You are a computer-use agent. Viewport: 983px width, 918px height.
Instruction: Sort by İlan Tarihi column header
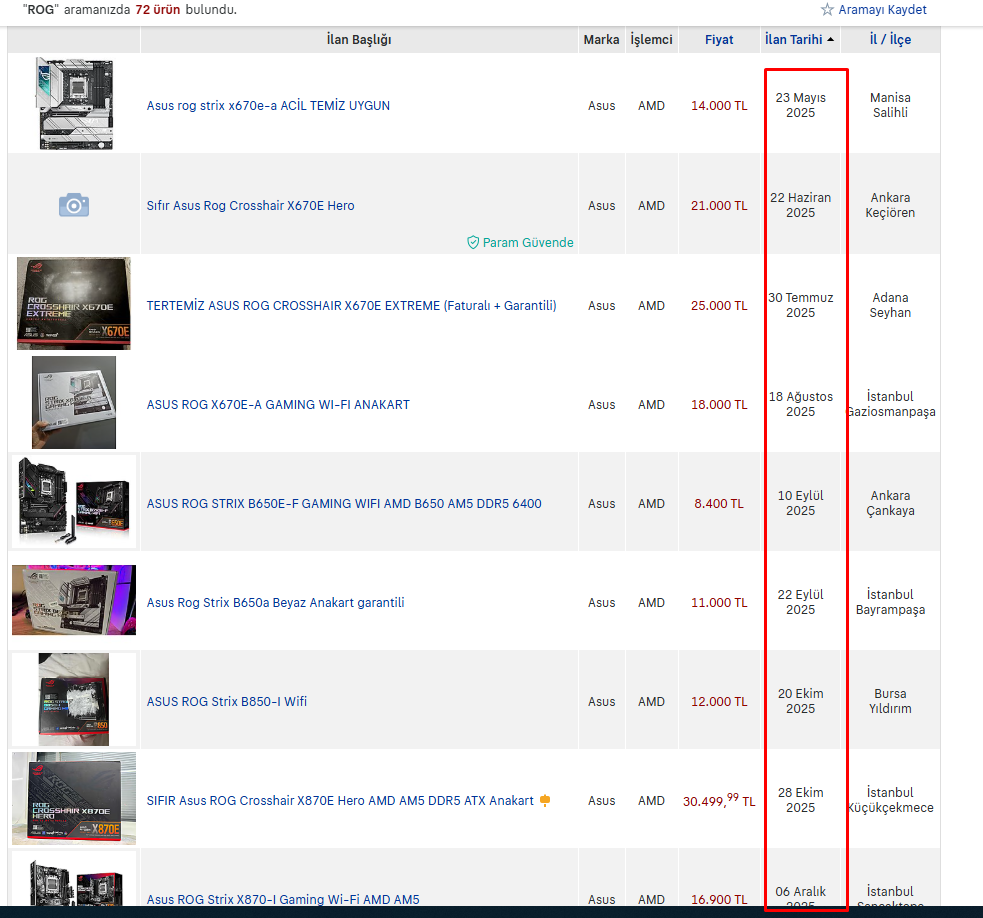[793, 40]
